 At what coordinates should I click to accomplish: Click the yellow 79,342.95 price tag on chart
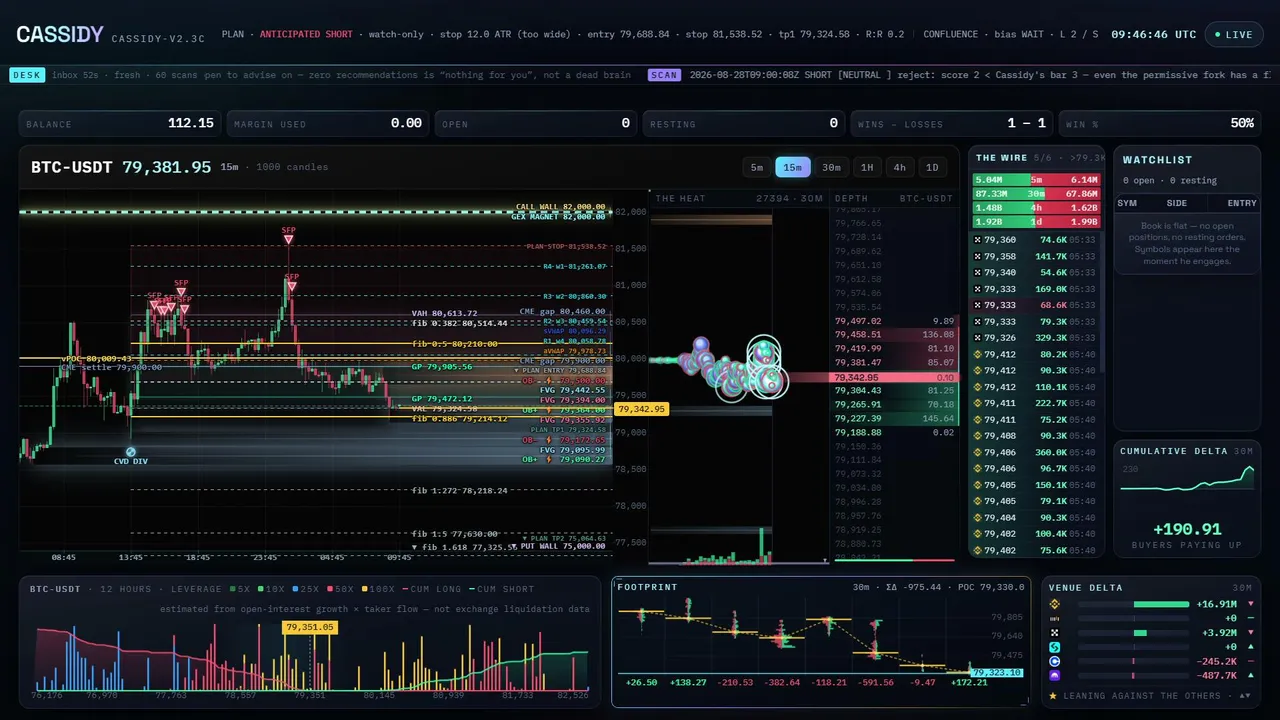click(641, 409)
